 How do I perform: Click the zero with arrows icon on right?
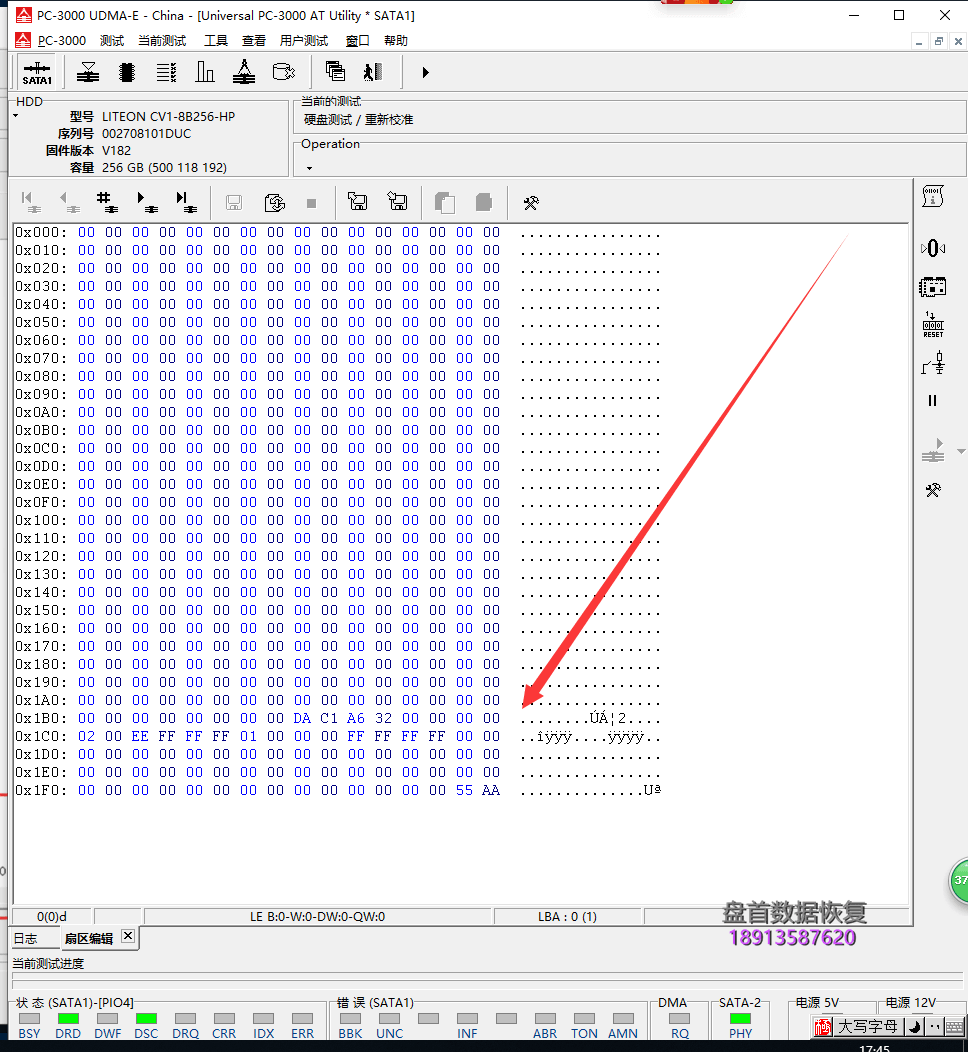(x=932, y=249)
